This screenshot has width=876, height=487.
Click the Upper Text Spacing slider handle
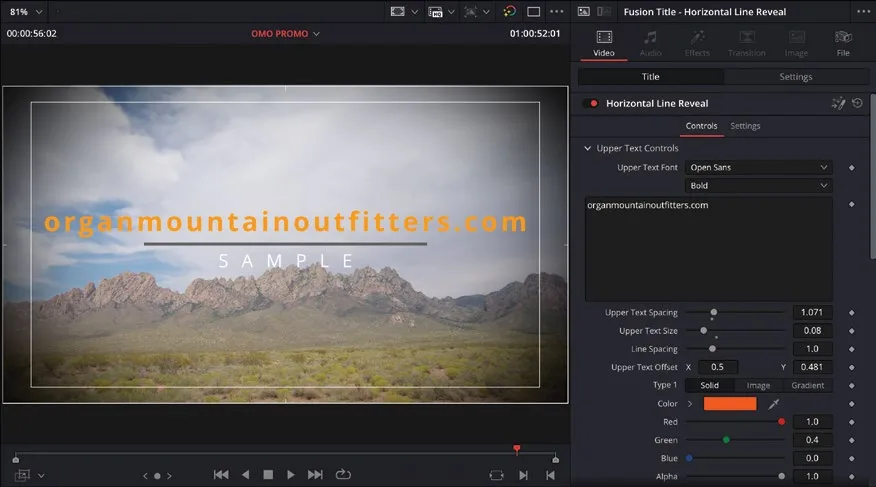click(x=713, y=312)
